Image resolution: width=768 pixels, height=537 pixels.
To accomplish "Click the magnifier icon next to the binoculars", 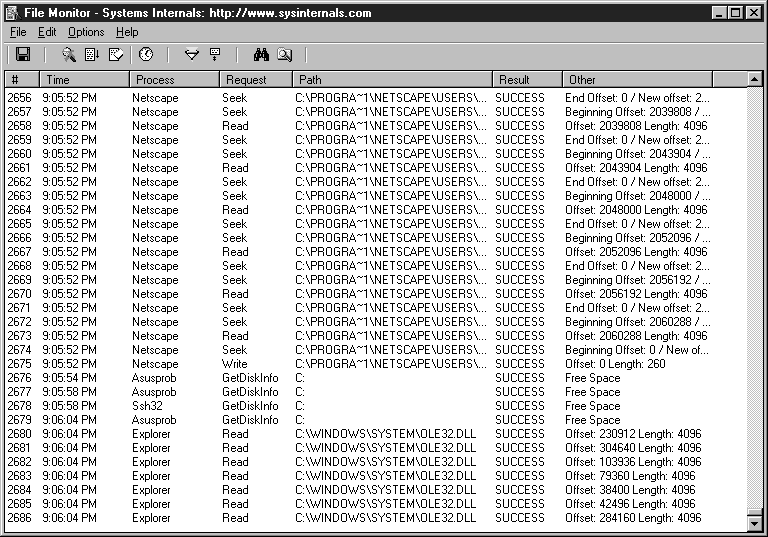I will point(285,55).
